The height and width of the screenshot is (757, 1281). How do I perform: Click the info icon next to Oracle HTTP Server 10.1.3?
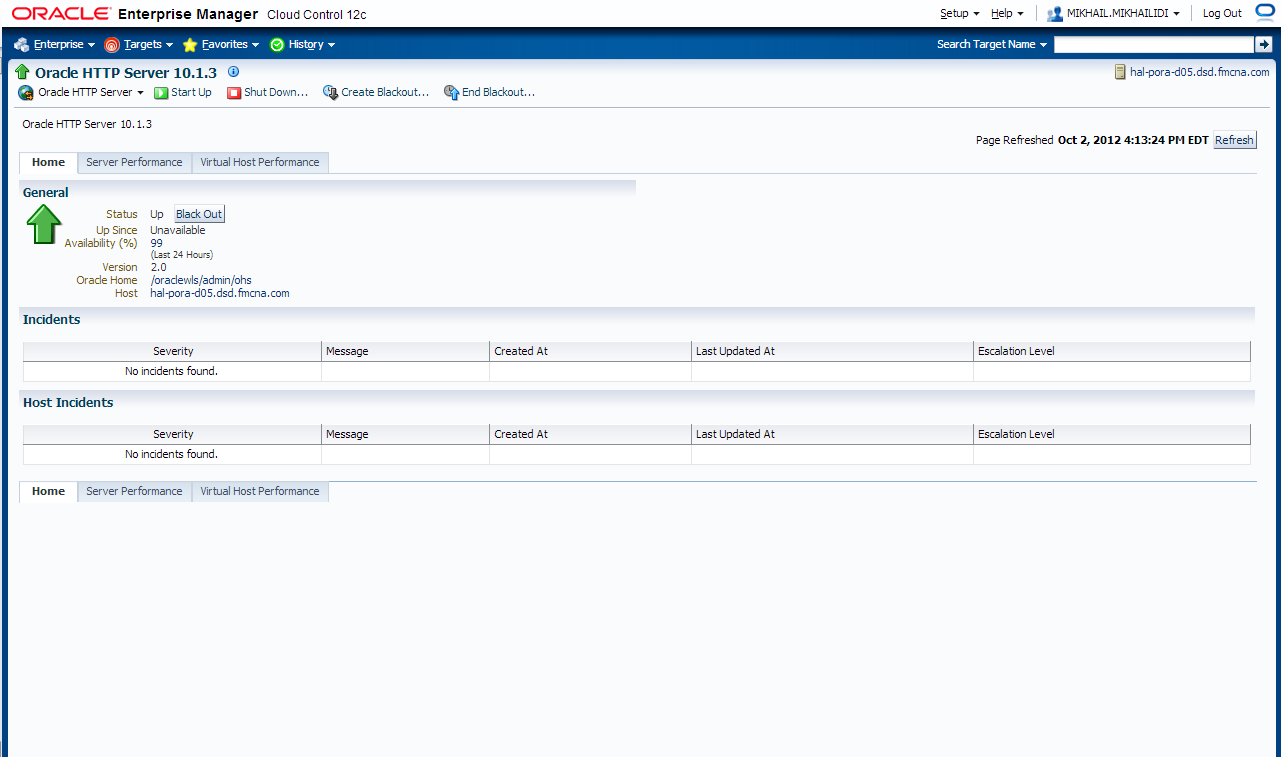(x=233, y=72)
